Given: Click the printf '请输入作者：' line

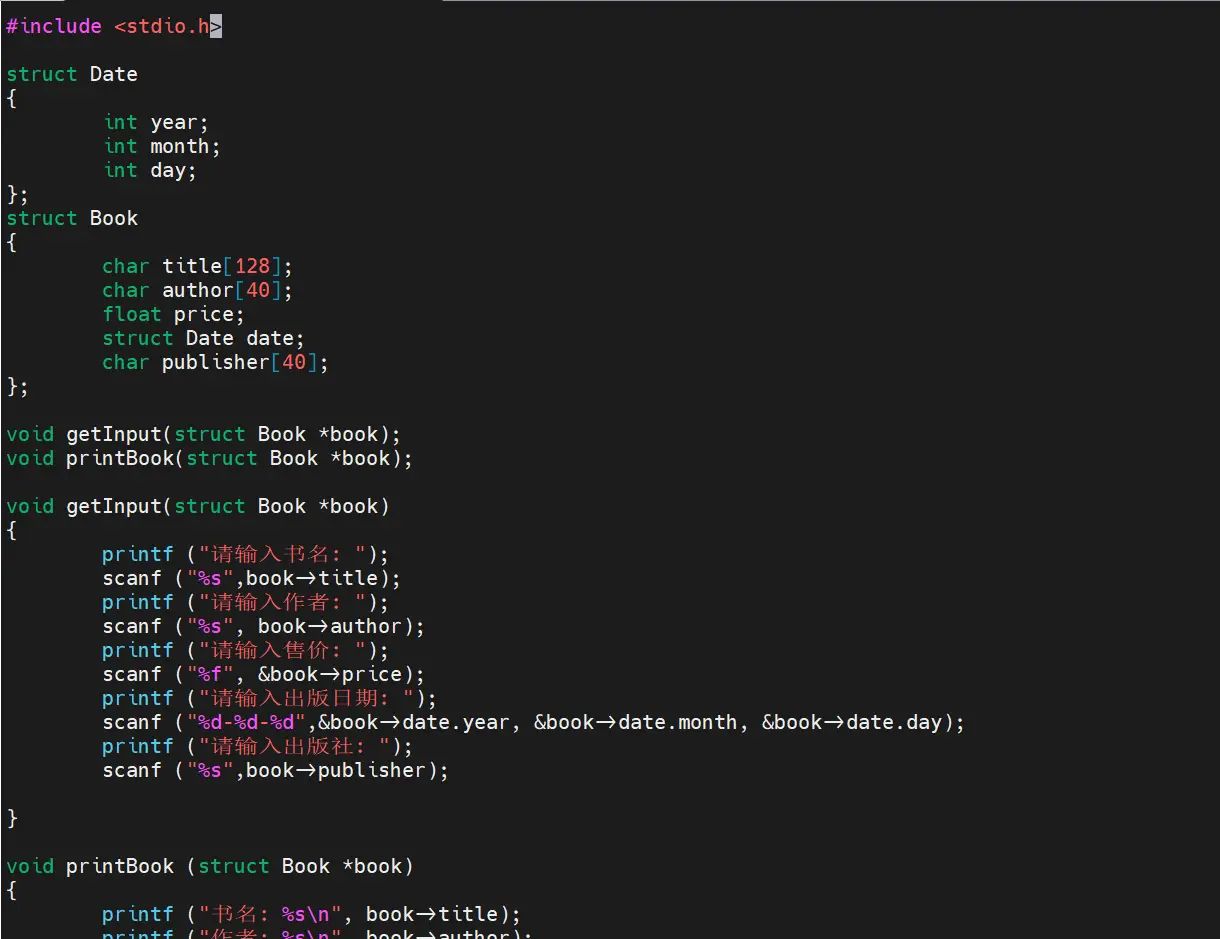Looking at the screenshot, I should [246, 602].
